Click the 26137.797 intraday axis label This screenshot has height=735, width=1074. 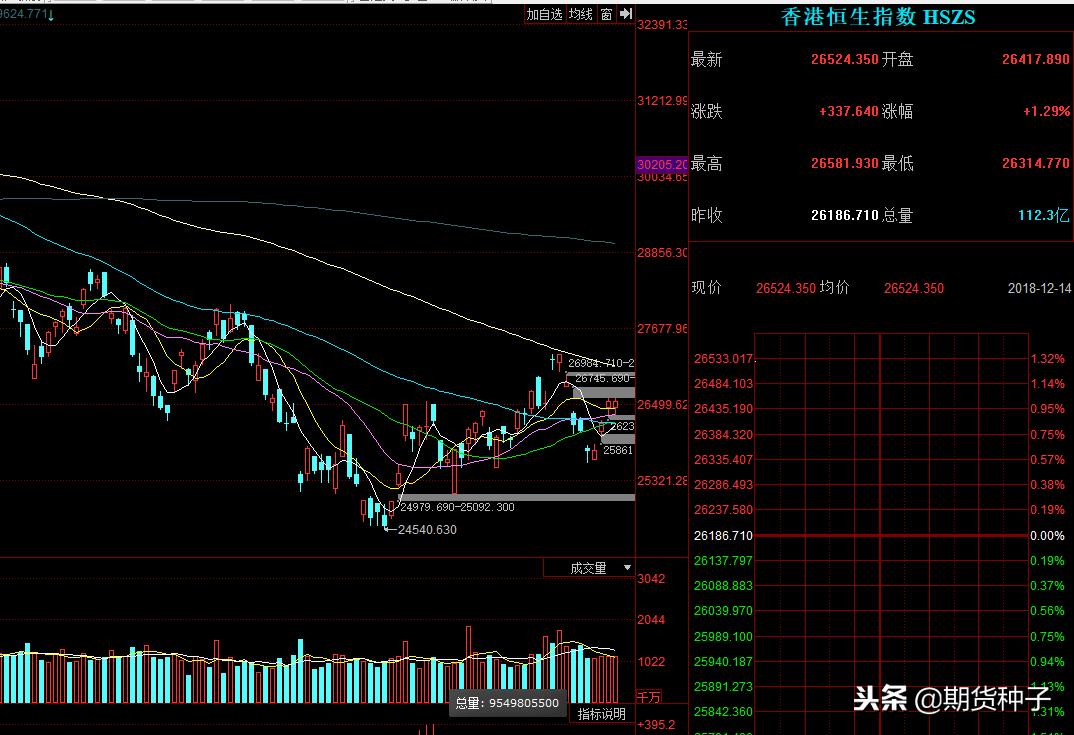[x=723, y=560]
